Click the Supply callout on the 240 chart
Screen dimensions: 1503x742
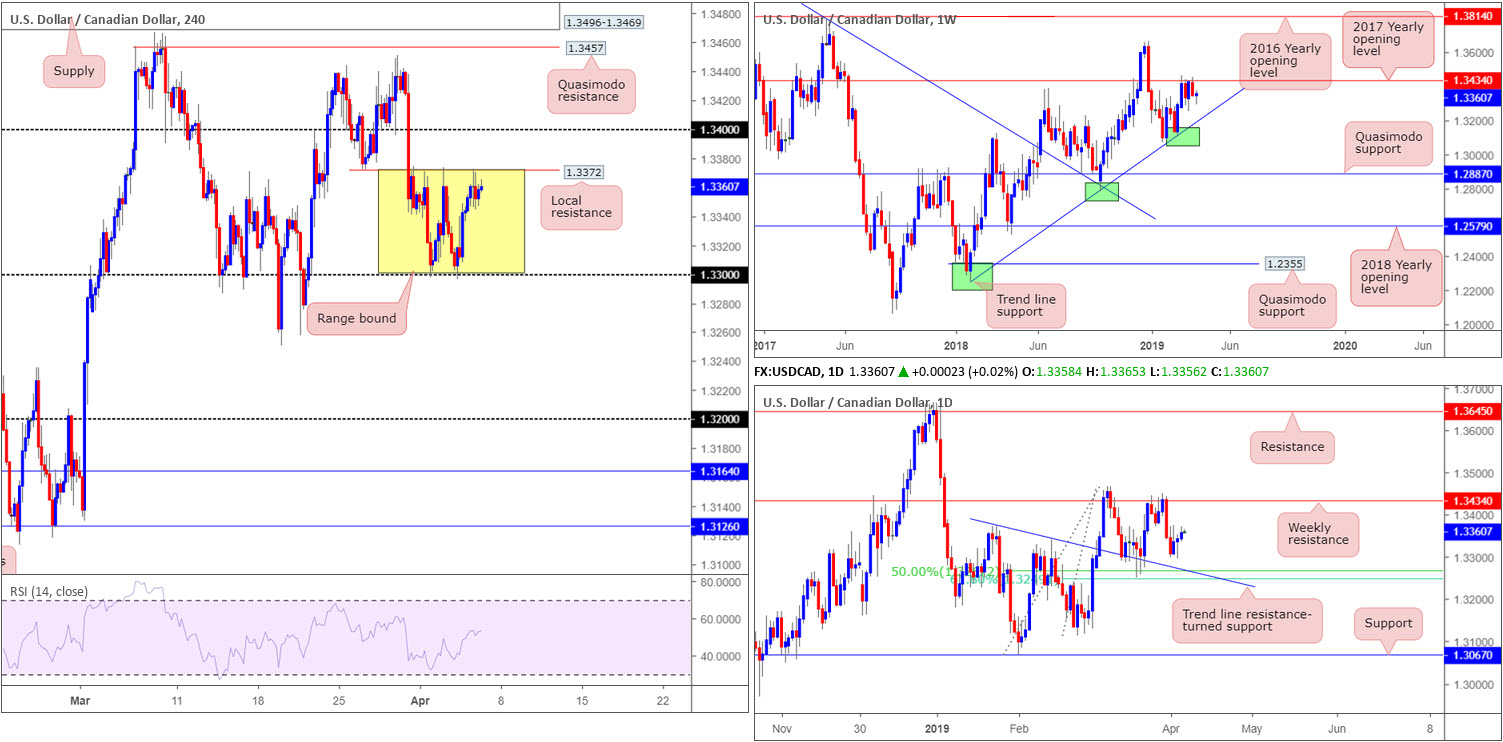click(x=74, y=71)
